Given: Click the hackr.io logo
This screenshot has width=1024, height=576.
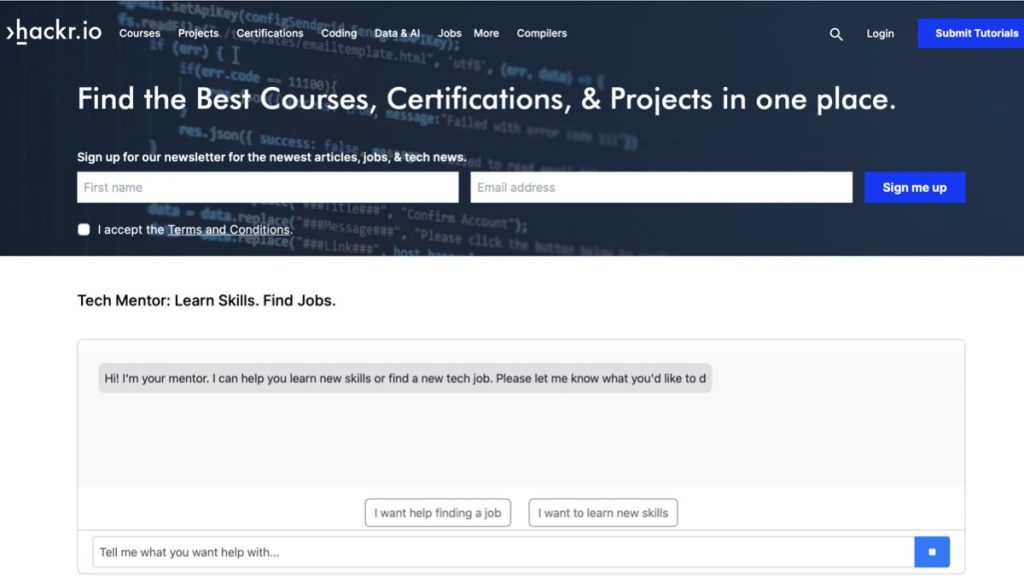Looking at the screenshot, I should (x=54, y=31).
